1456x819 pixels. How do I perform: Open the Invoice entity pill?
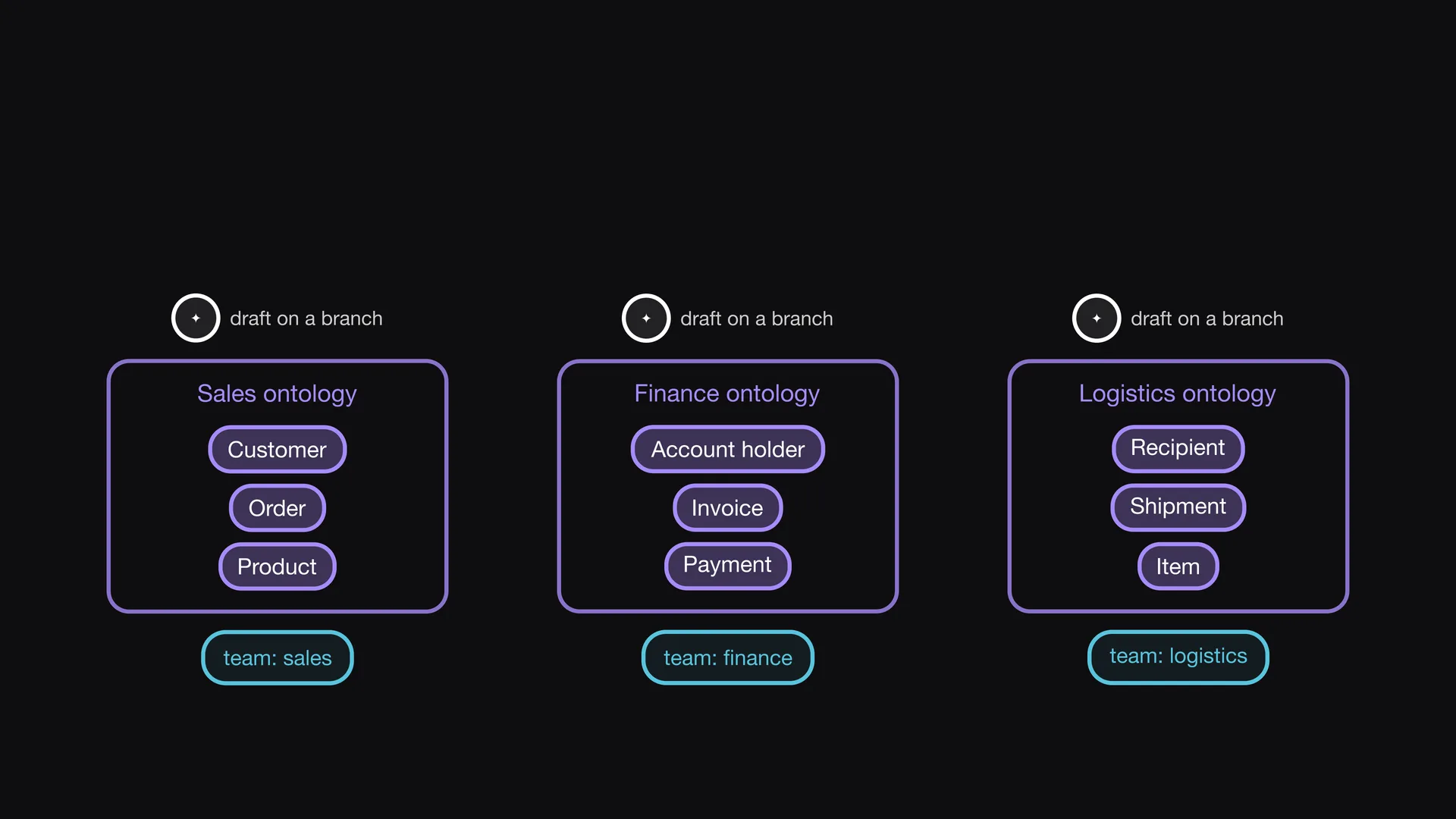click(x=728, y=507)
